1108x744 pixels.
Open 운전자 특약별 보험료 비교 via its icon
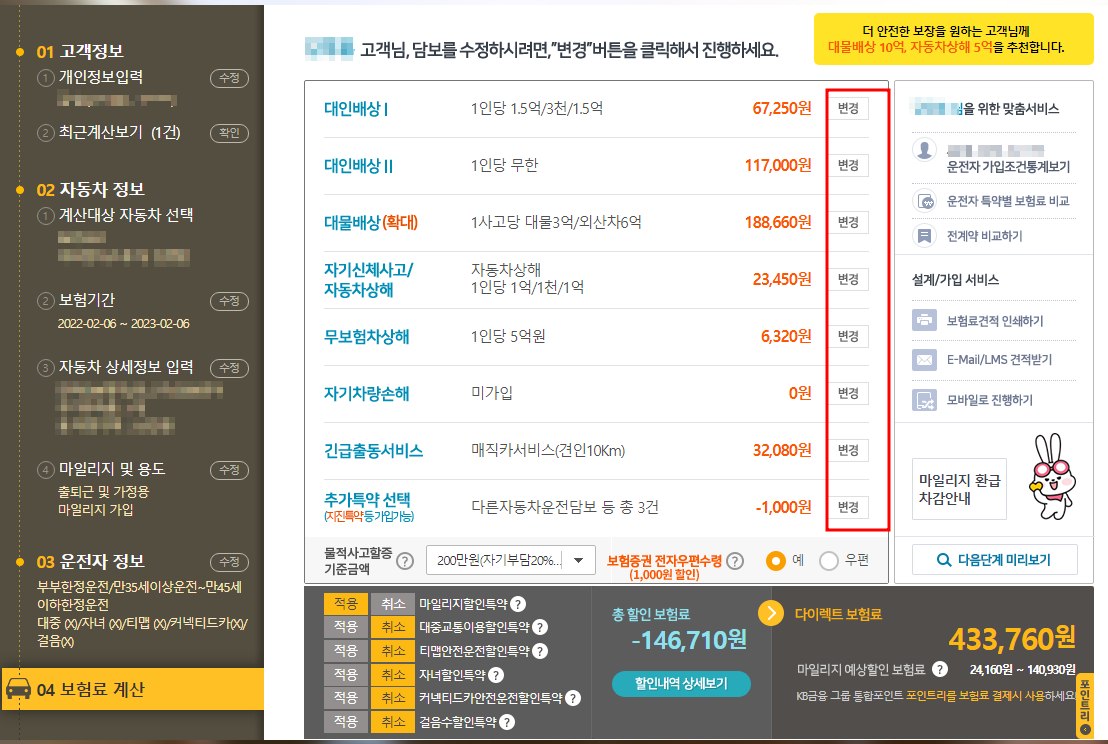coord(925,201)
